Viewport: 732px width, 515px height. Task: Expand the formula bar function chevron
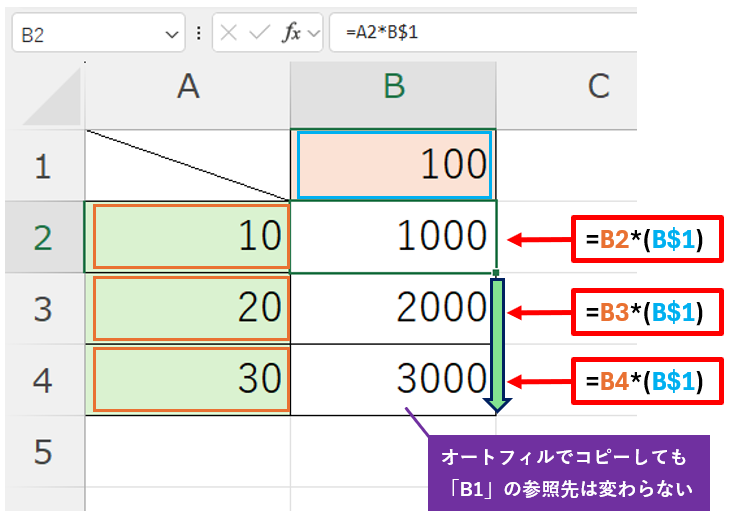coord(314,34)
